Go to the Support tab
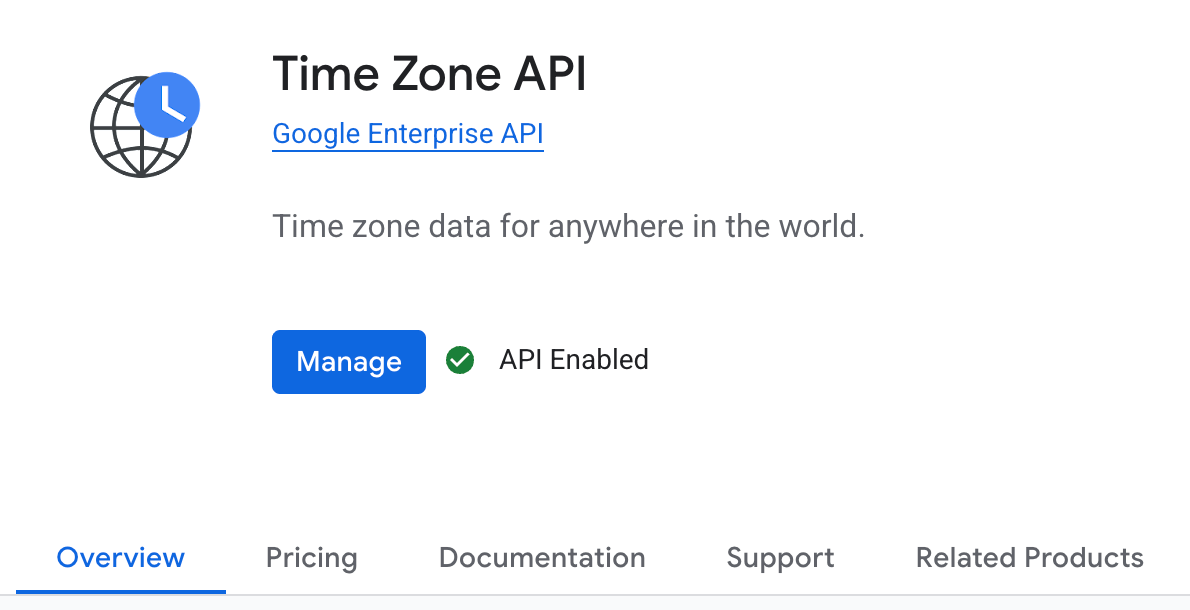The image size is (1190, 610). point(780,558)
